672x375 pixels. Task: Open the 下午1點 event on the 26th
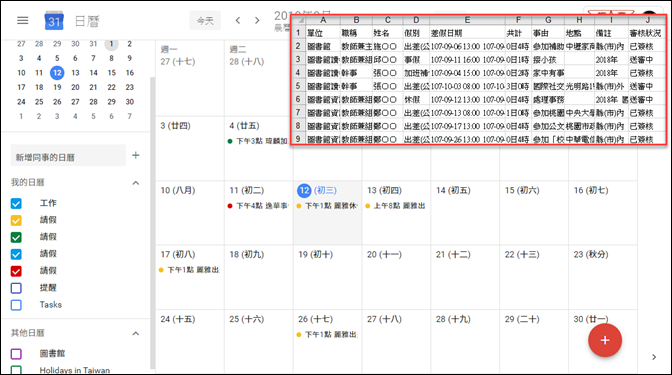tap(327, 334)
